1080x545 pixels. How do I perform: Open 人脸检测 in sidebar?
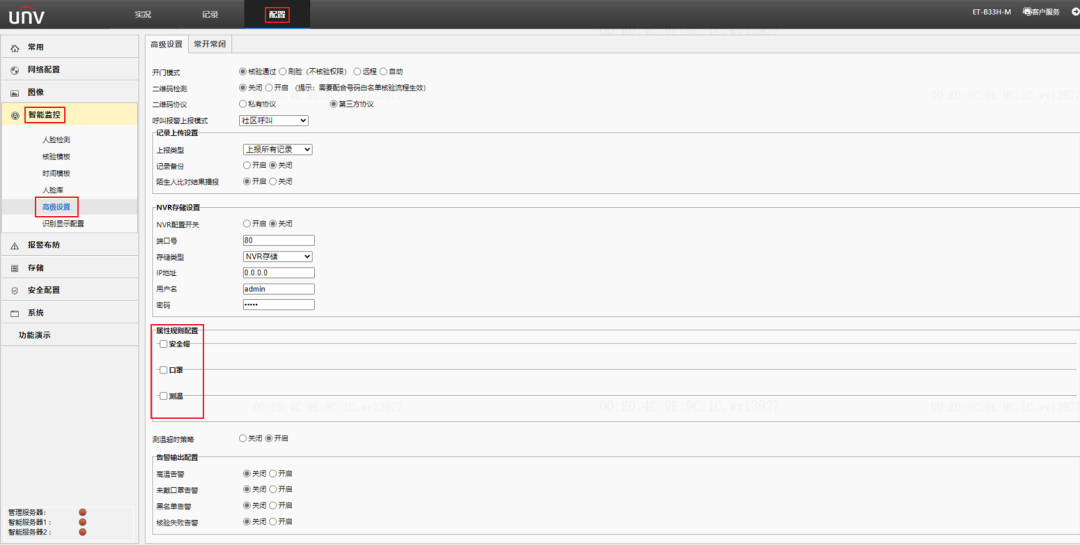point(56,140)
